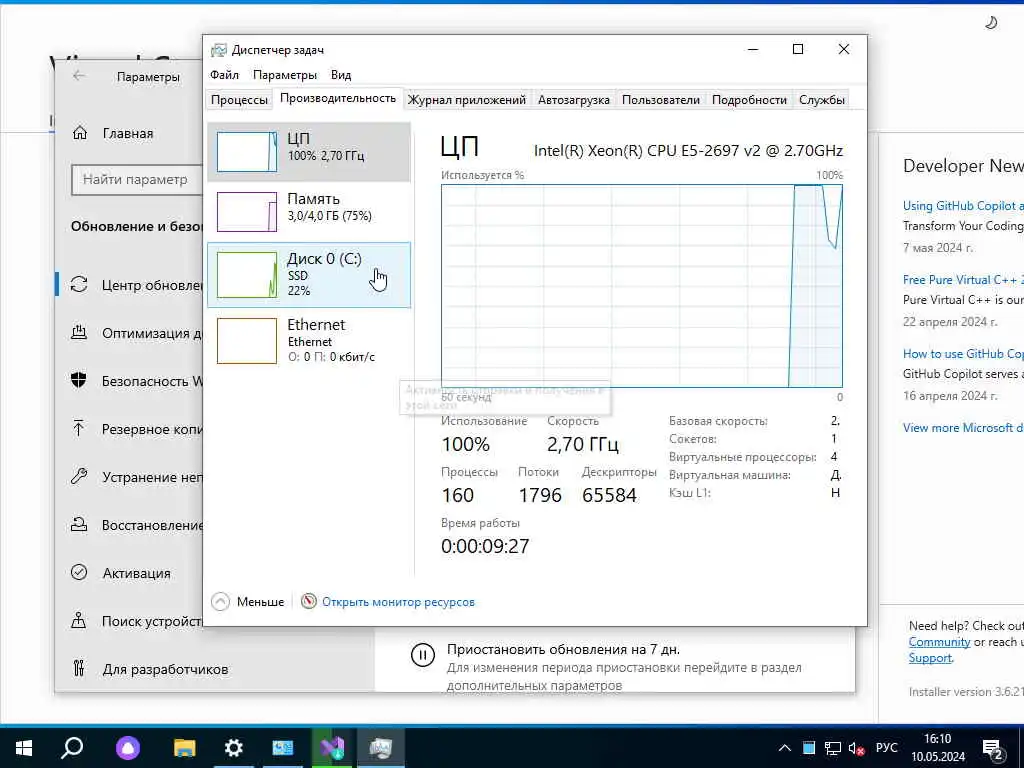Click the Устранение неполадок wrench icon
This screenshot has width=1024, height=768.
pos(79,476)
